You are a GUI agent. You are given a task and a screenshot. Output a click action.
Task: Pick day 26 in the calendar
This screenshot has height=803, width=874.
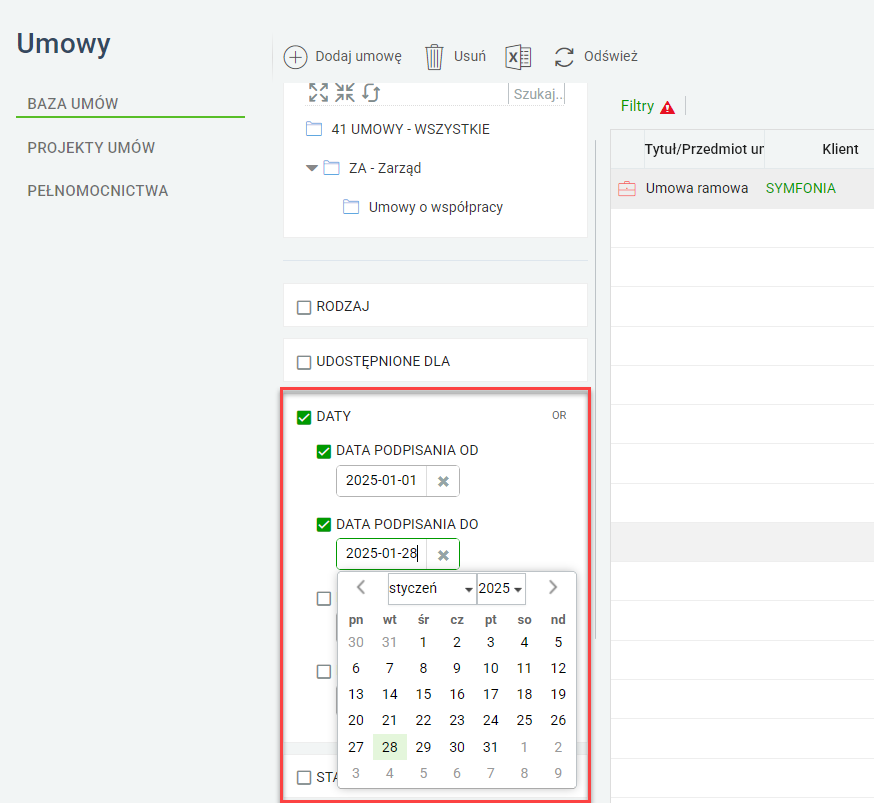tap(558, 721)
